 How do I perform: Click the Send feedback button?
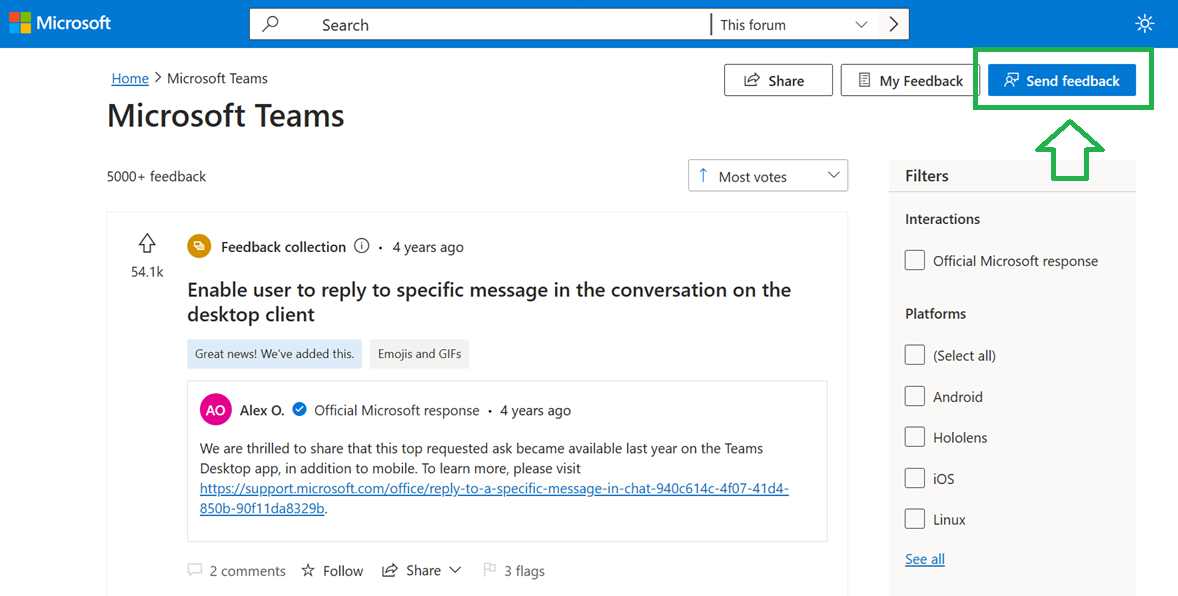coord(1062,80)
